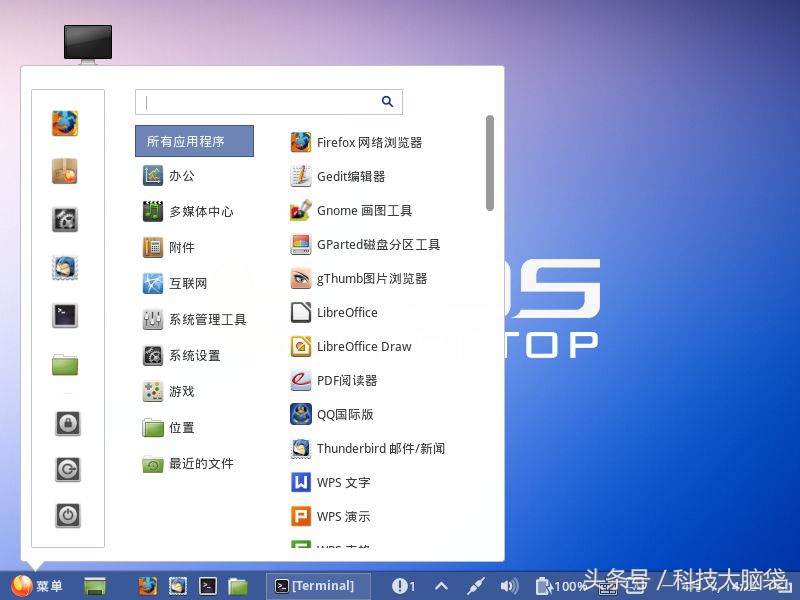Open terminal from the panel launcher
Viewport: 800px width, 600px height.
(208, 586)
